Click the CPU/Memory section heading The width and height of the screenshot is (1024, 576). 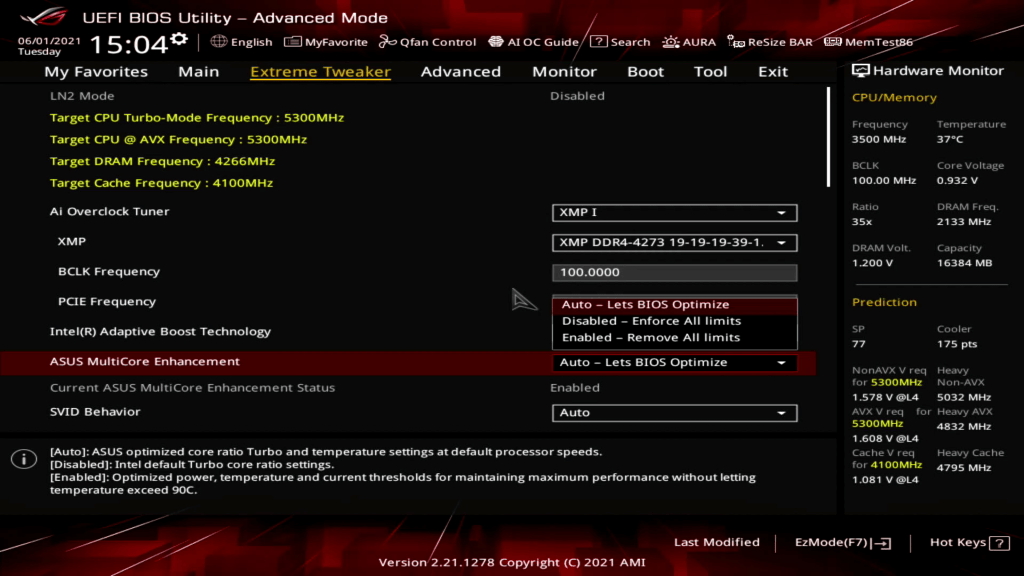[x=894, y=97]
